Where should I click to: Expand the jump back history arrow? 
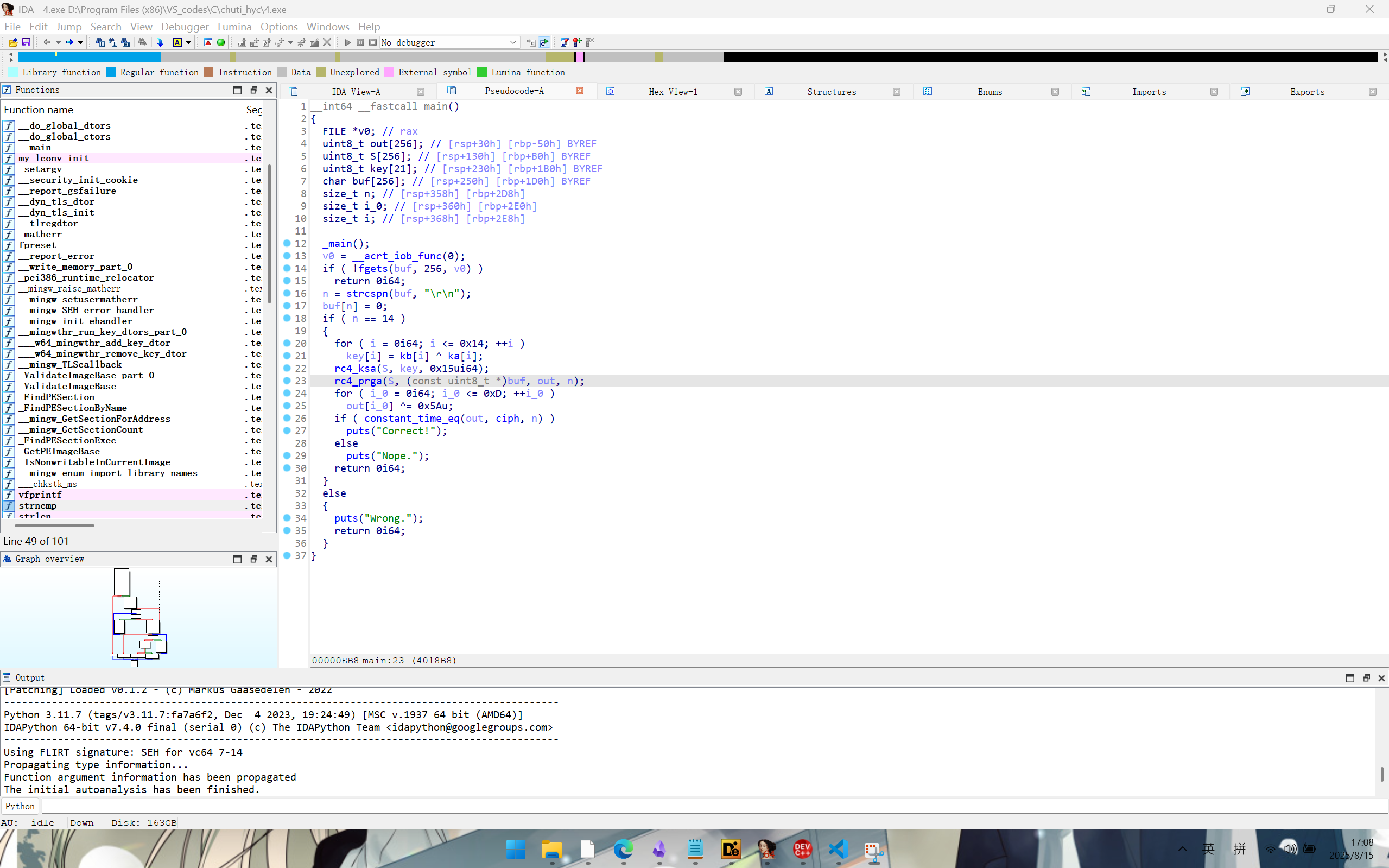pyautogui.click(x=58, y=42)
